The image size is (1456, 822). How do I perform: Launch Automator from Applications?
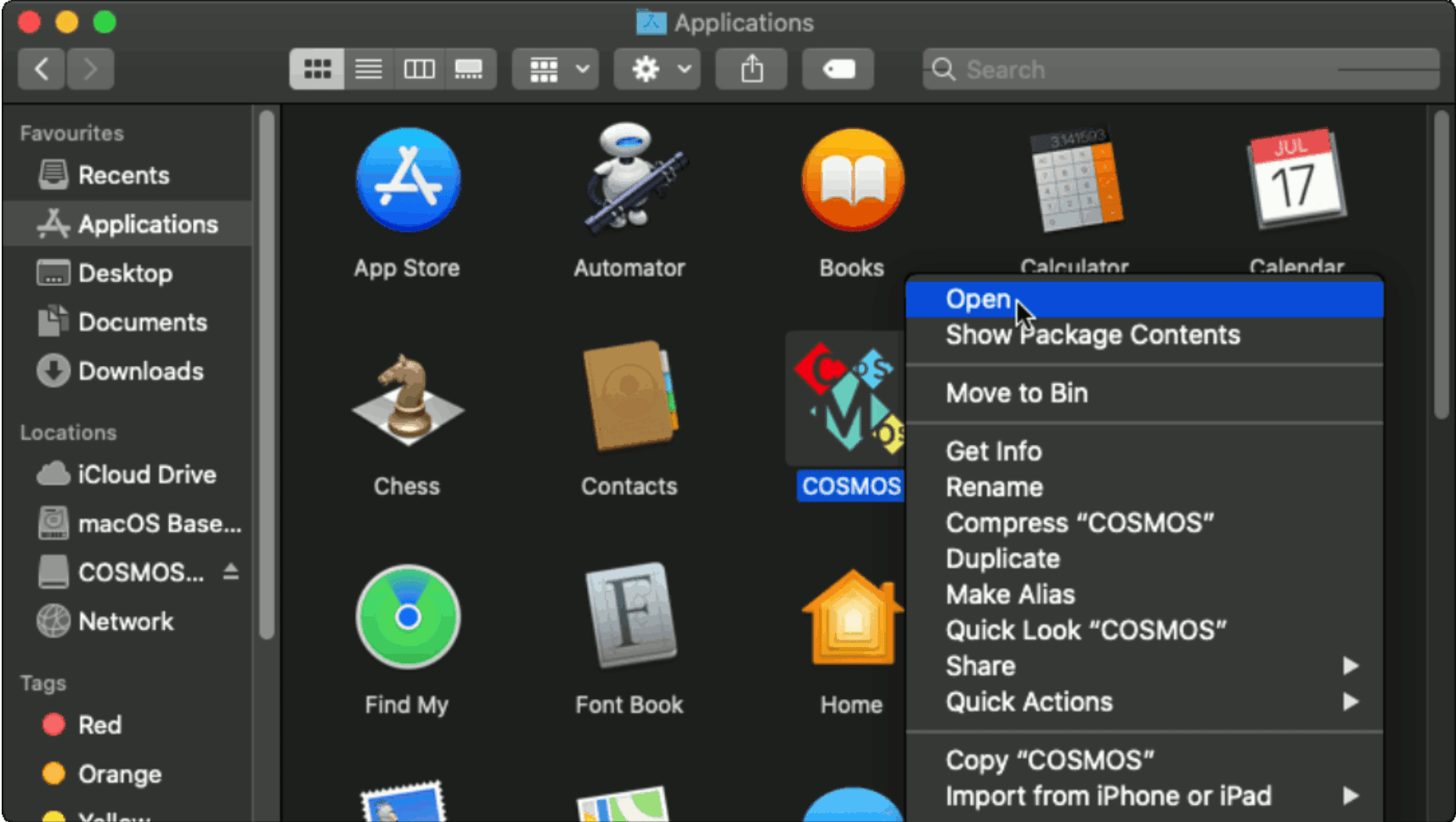pos(629,179)
